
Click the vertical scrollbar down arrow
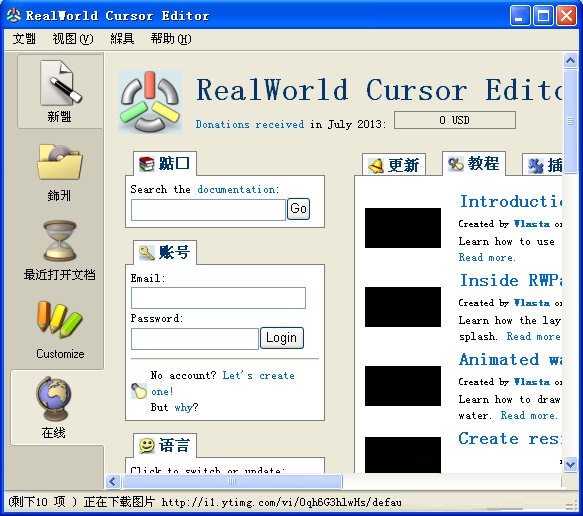click(570, 464)
